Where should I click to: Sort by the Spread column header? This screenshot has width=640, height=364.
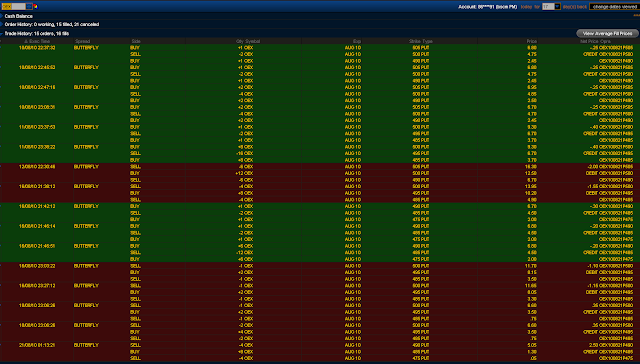point(82,41)
